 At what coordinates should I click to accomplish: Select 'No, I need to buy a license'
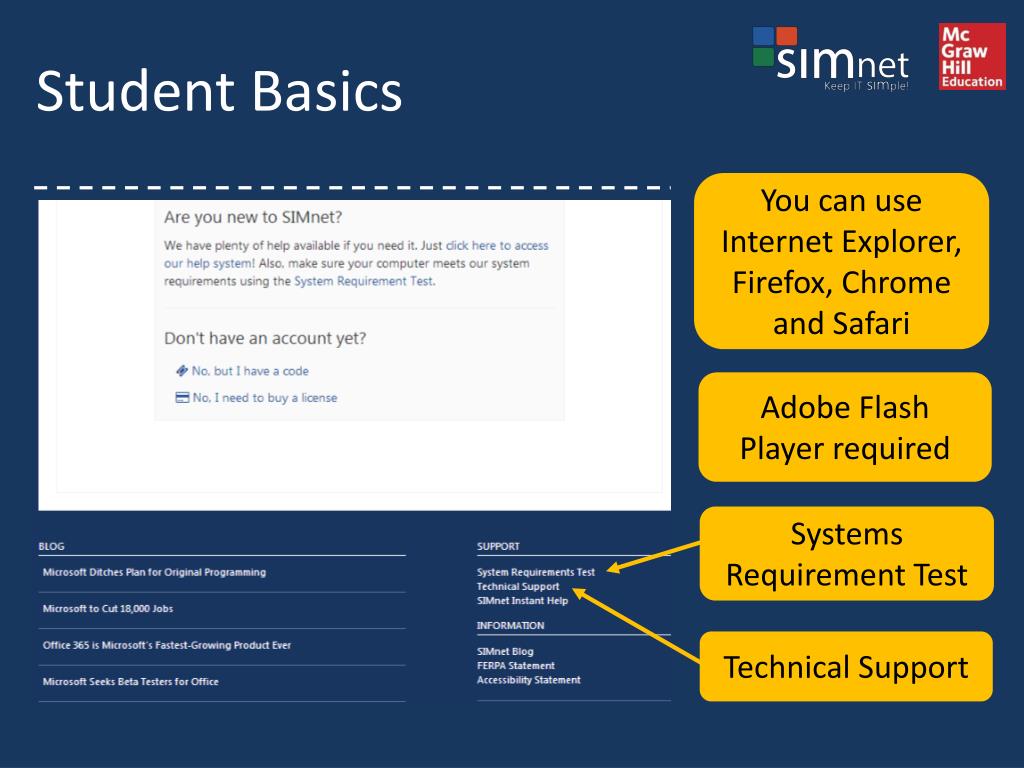point(264,398)
